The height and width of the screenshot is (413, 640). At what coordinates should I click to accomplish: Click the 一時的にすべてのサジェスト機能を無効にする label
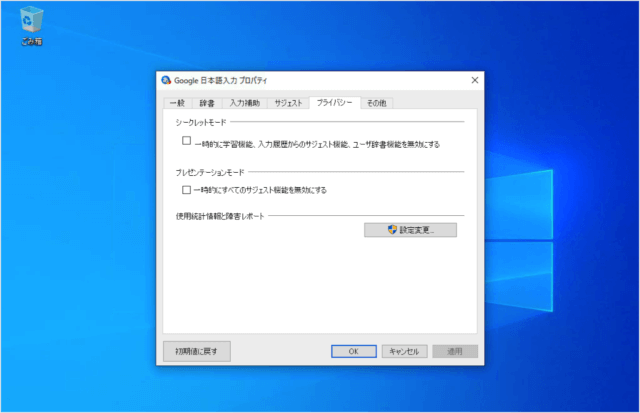260,190
